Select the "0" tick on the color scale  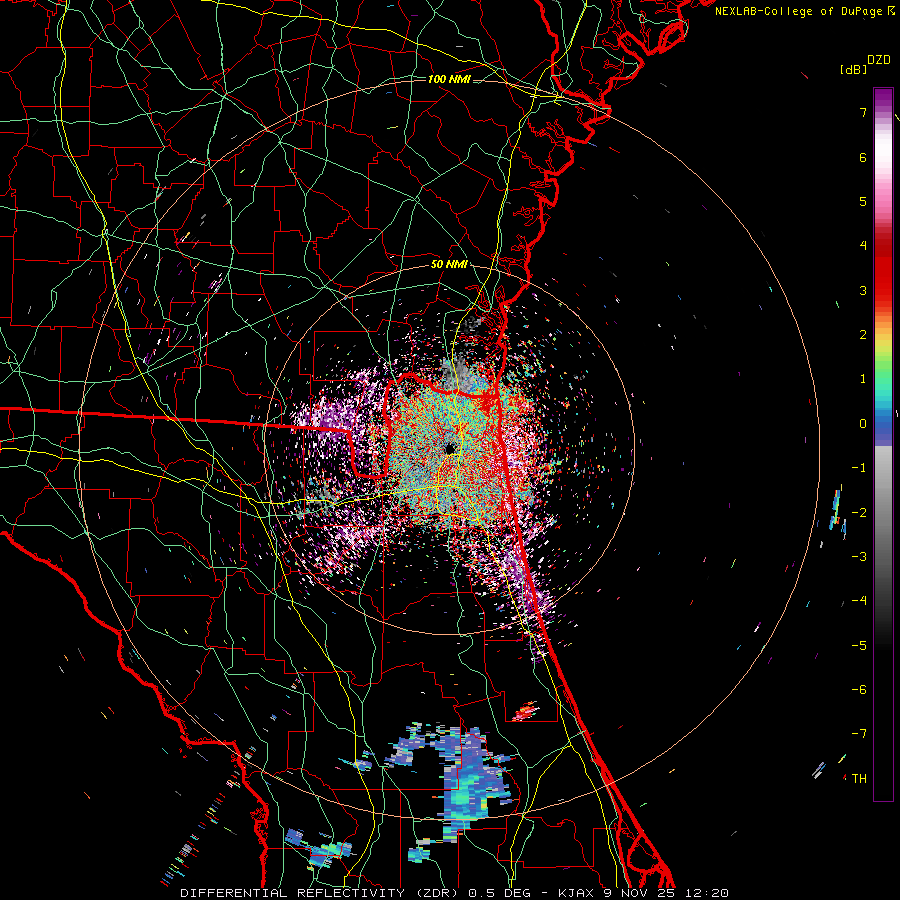click(x=863, y=424)
